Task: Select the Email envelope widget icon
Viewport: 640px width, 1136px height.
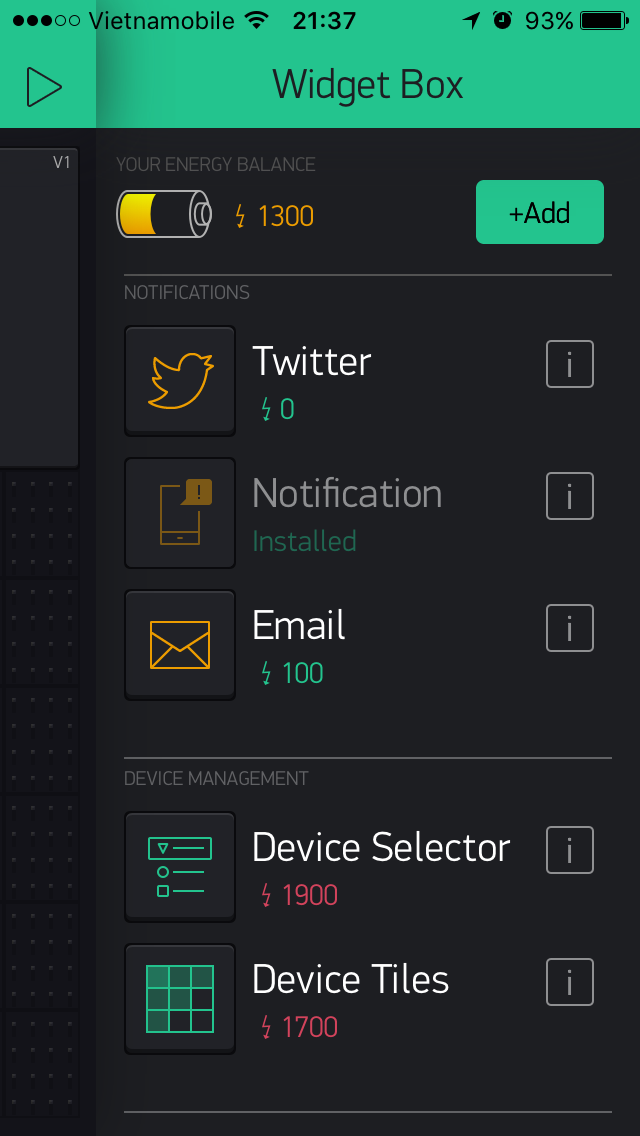Action: pos(180,645)
